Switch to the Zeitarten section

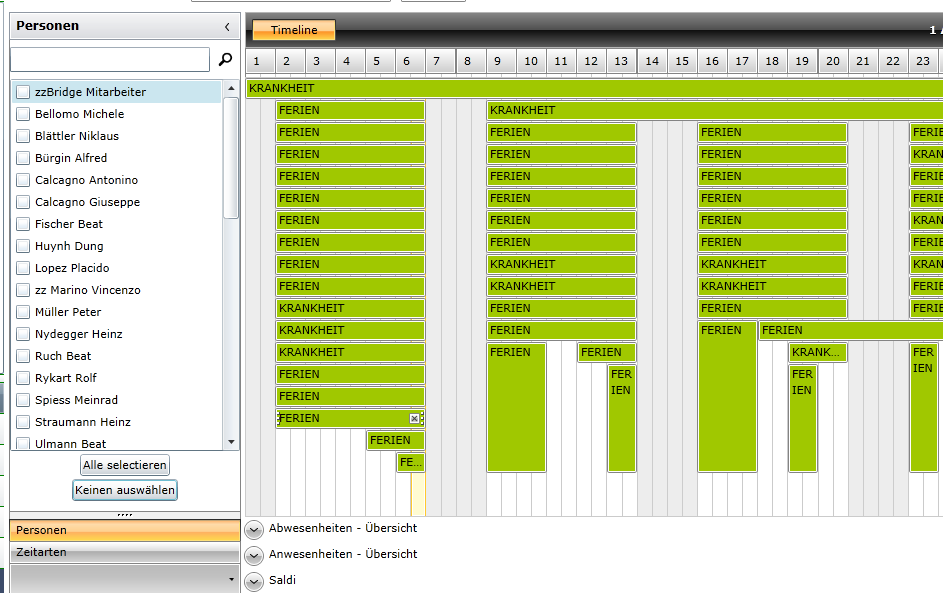point(125,552)
